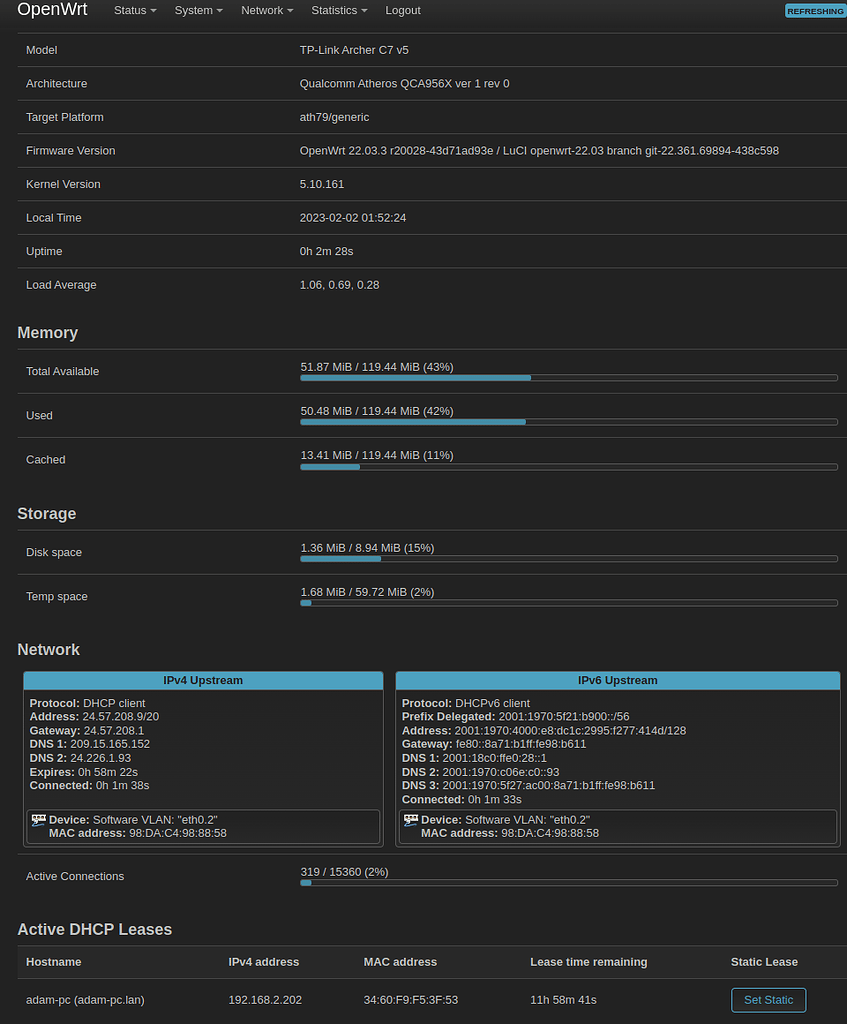This screenshot has width=847, height=1024.
Task: Click Set Static for the adam-pc lease
Action: pyautogui.click(x=768, y=999)
